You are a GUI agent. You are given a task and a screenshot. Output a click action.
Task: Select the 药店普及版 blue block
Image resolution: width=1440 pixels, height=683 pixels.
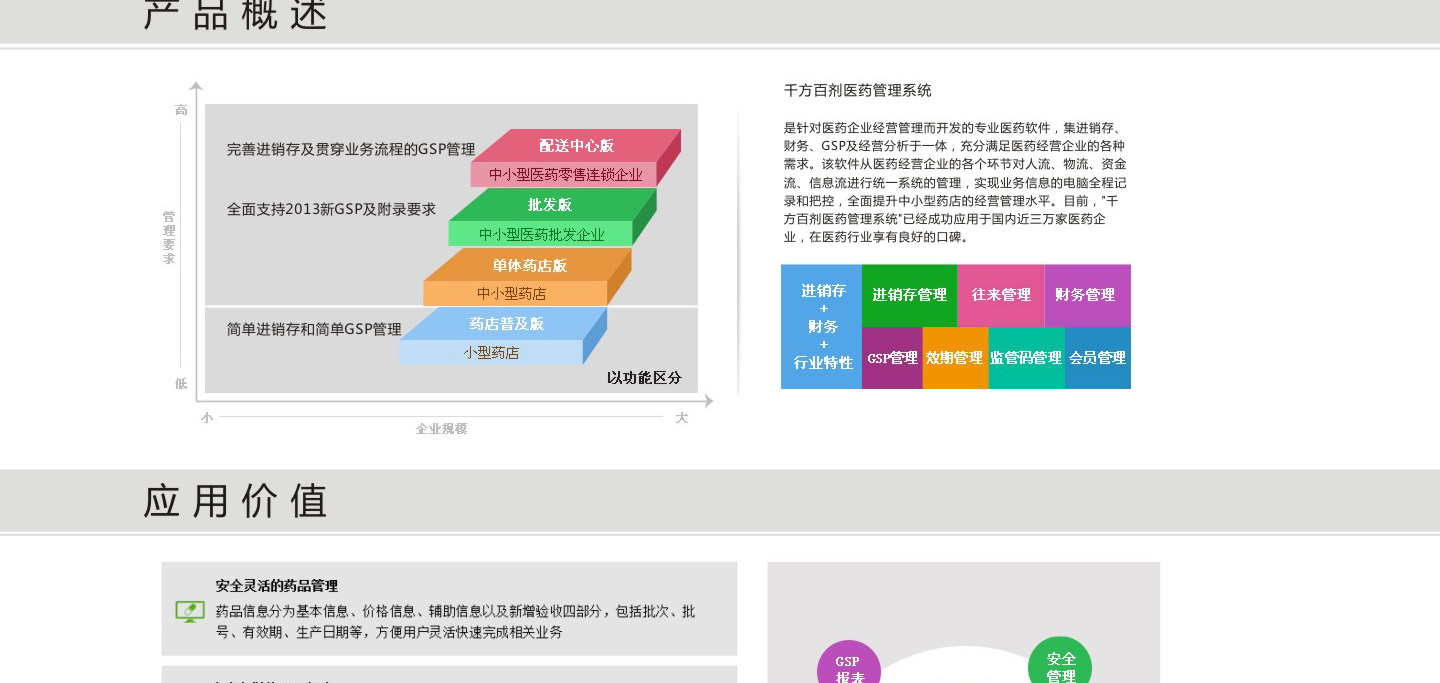pyautogui.click(x=506, y=324)
